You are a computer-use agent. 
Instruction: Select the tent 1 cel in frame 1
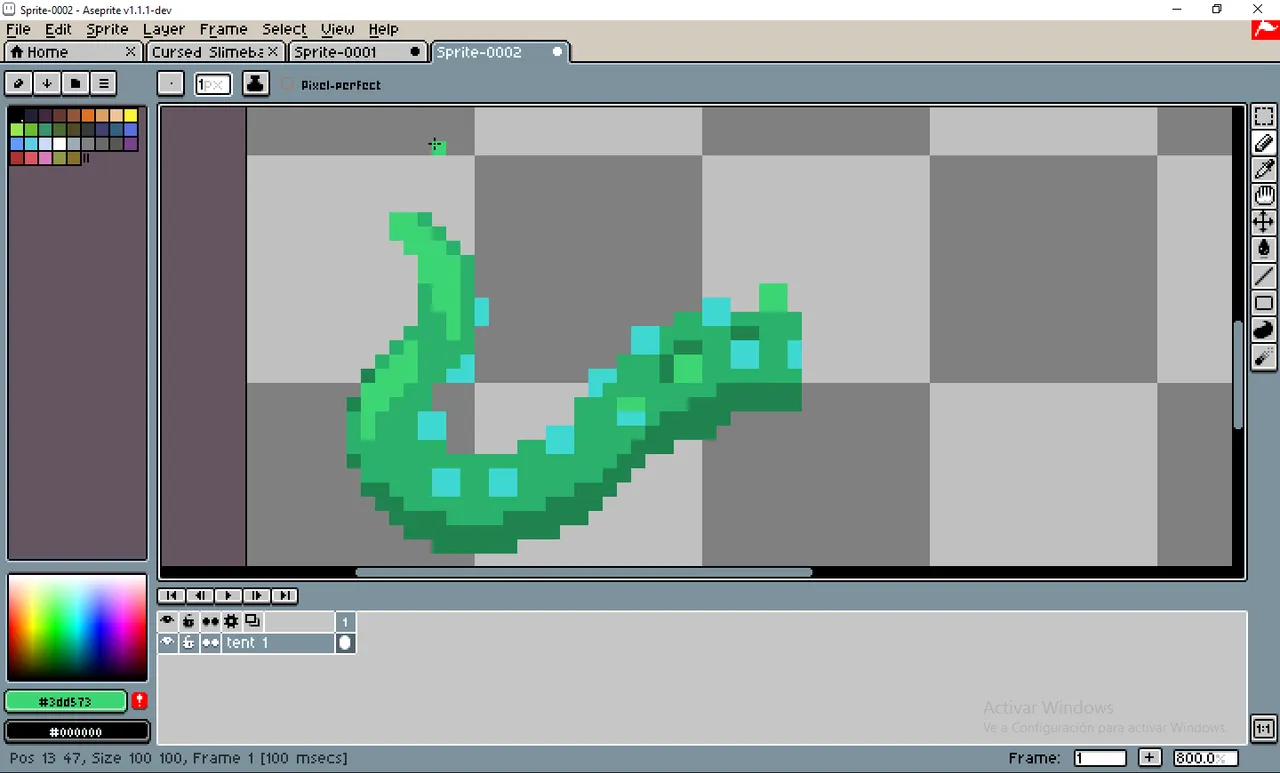pos(345,643)
